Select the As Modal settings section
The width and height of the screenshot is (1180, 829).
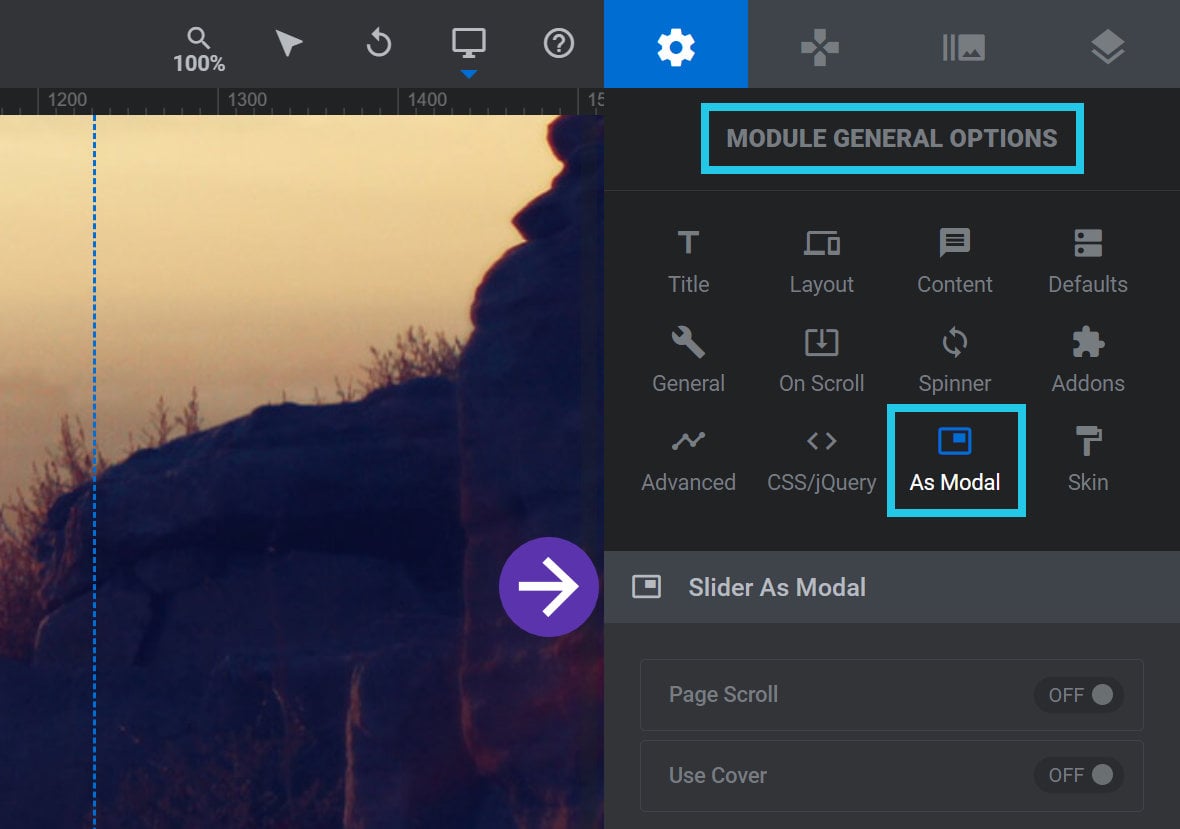[x=955, y=460]
